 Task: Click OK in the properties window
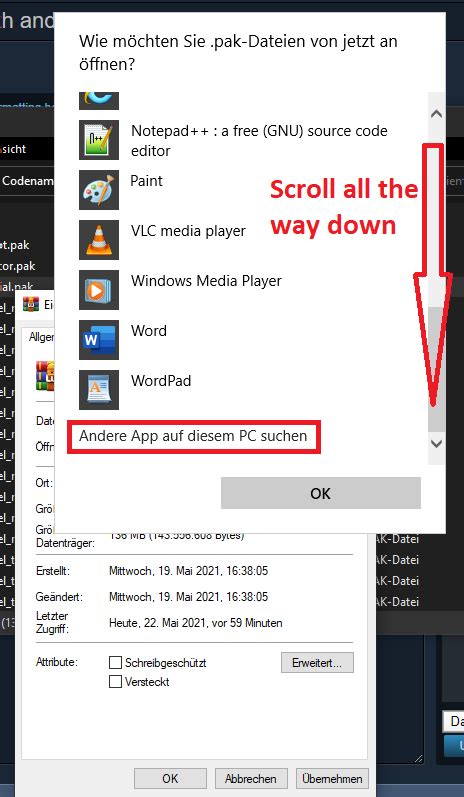click(170, 778)
